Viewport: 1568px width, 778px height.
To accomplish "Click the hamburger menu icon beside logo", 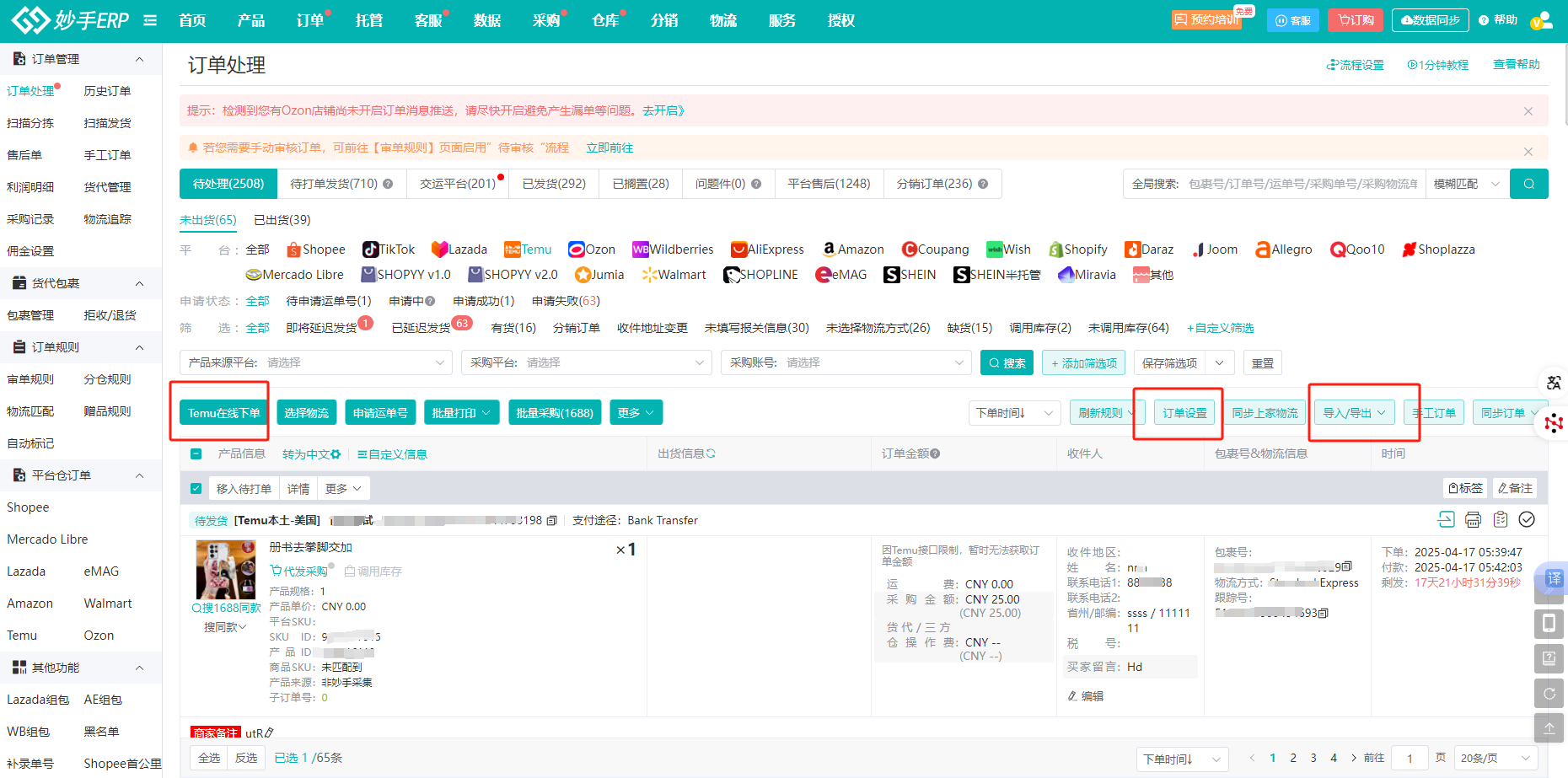I will click(x=150, y=20).
